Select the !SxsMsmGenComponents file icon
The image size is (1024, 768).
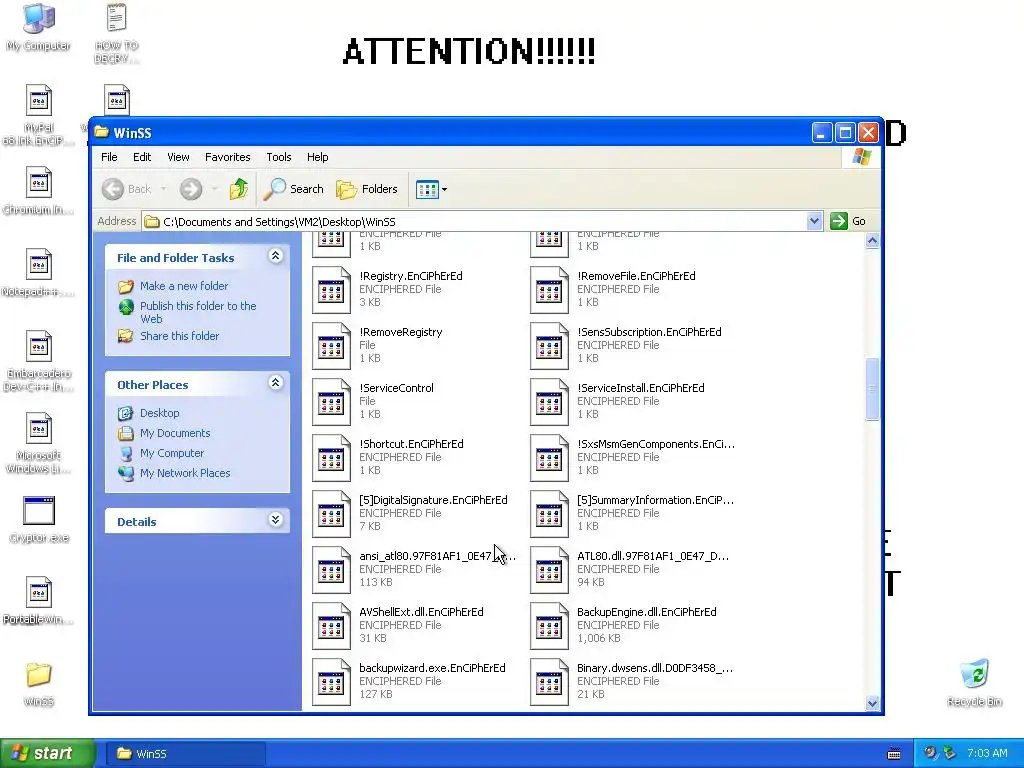(x=549, y=458)
